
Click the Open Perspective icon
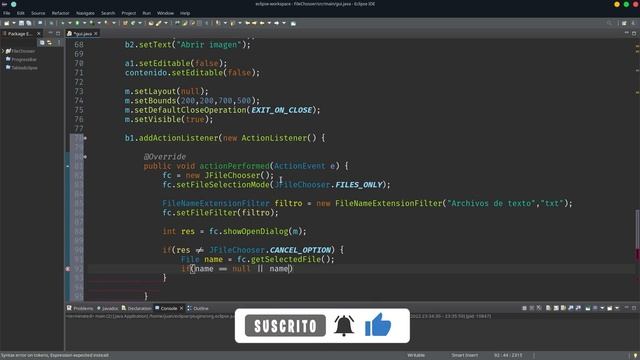click(624, 23)
